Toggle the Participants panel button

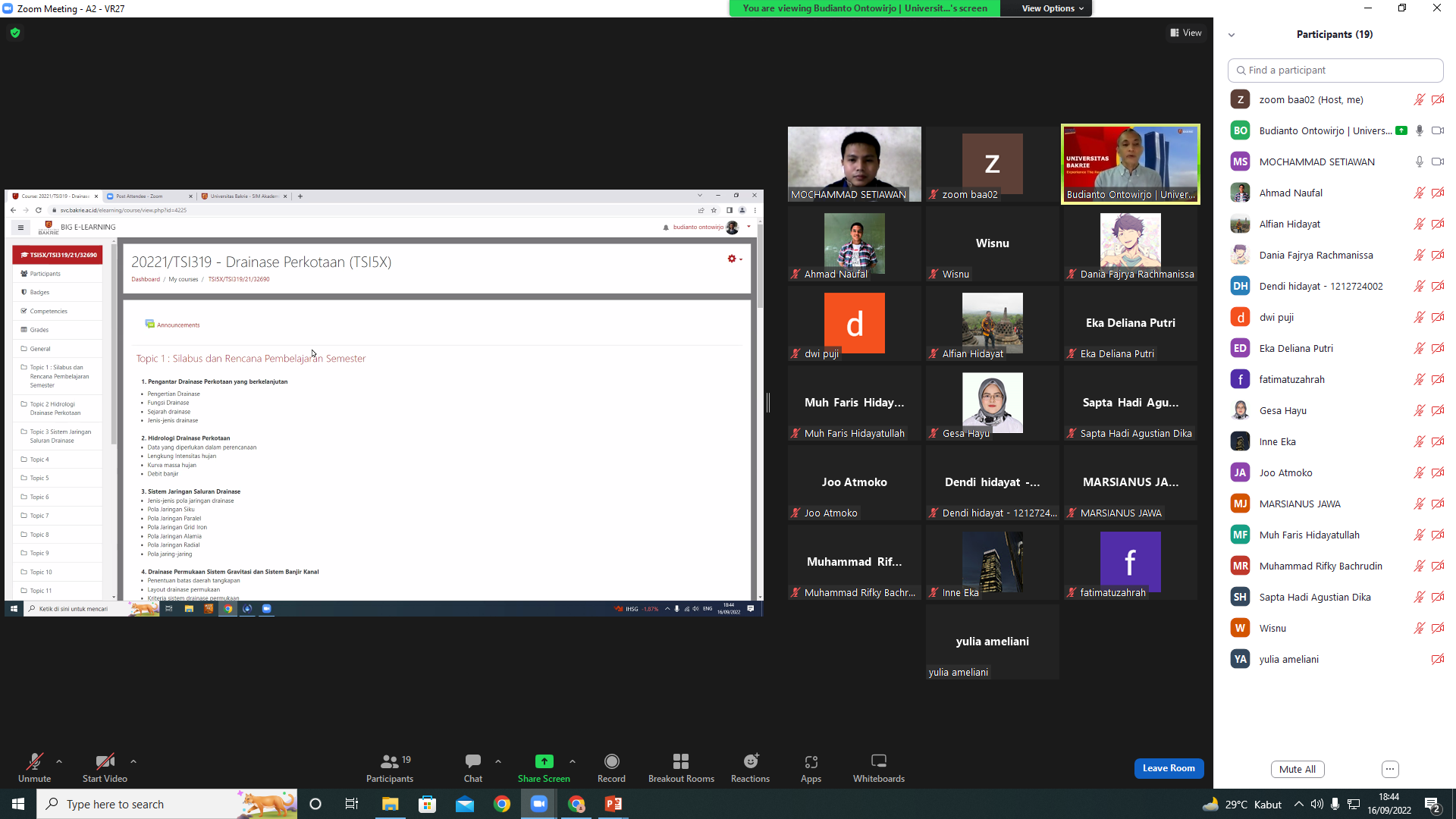click(x=390, y=767)
